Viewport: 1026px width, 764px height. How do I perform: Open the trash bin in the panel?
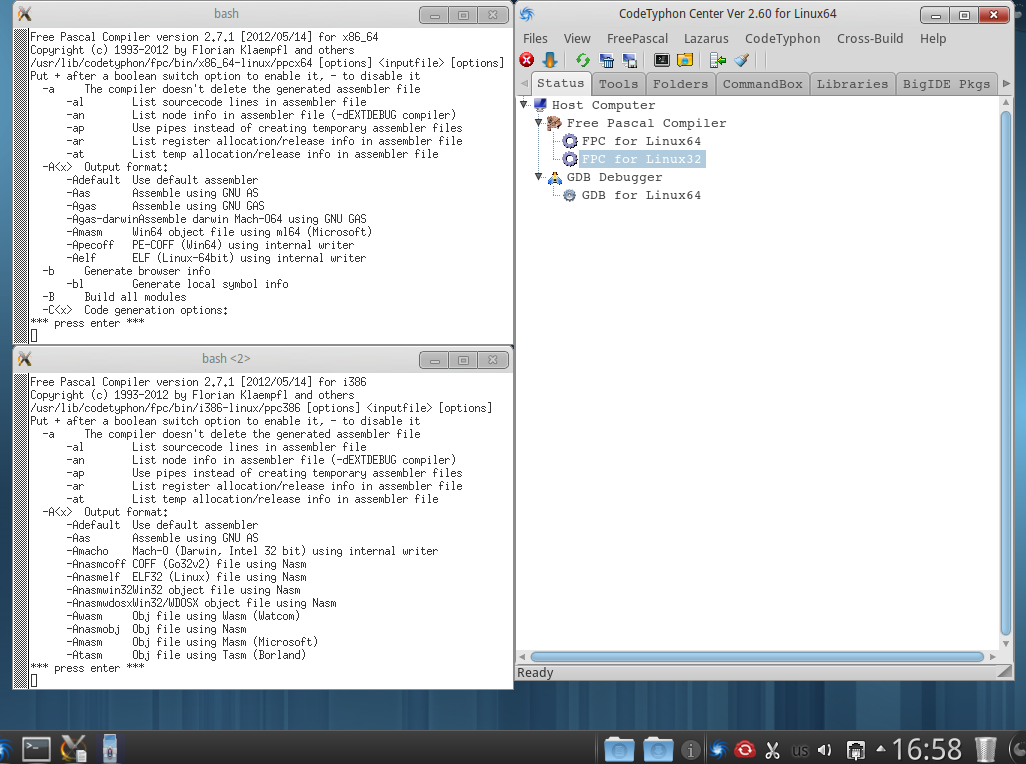(x=985, y=750)
